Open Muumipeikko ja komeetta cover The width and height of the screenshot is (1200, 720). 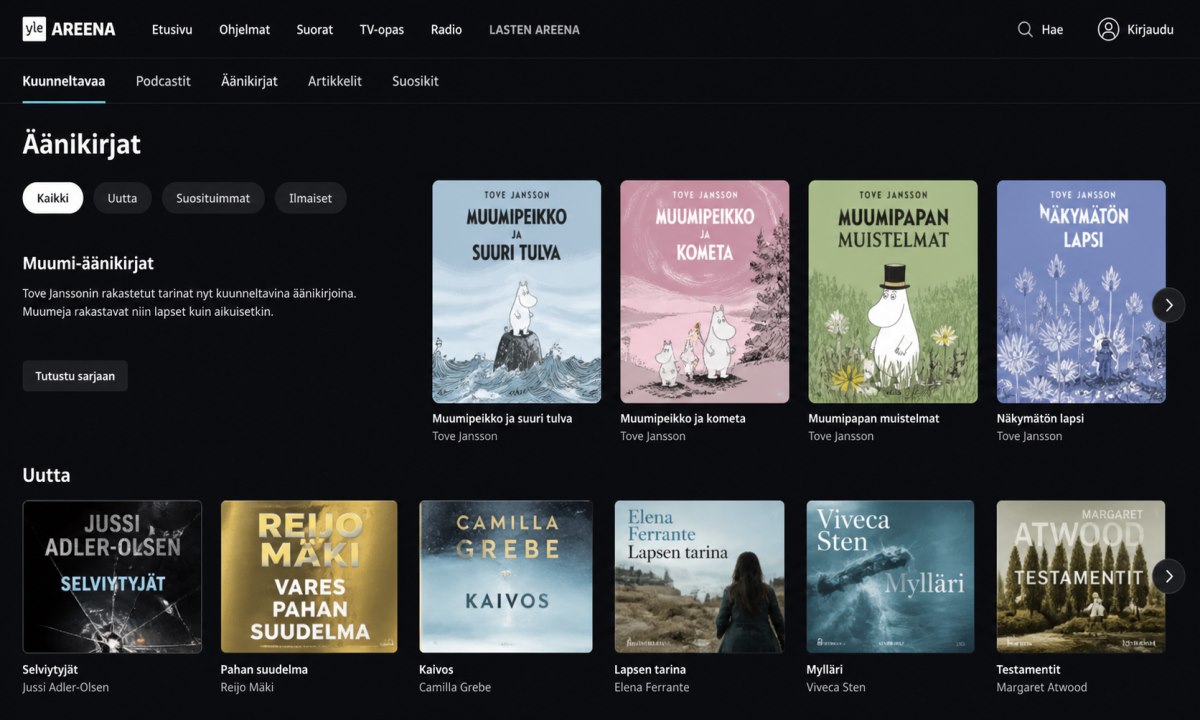tap(704, 291)
